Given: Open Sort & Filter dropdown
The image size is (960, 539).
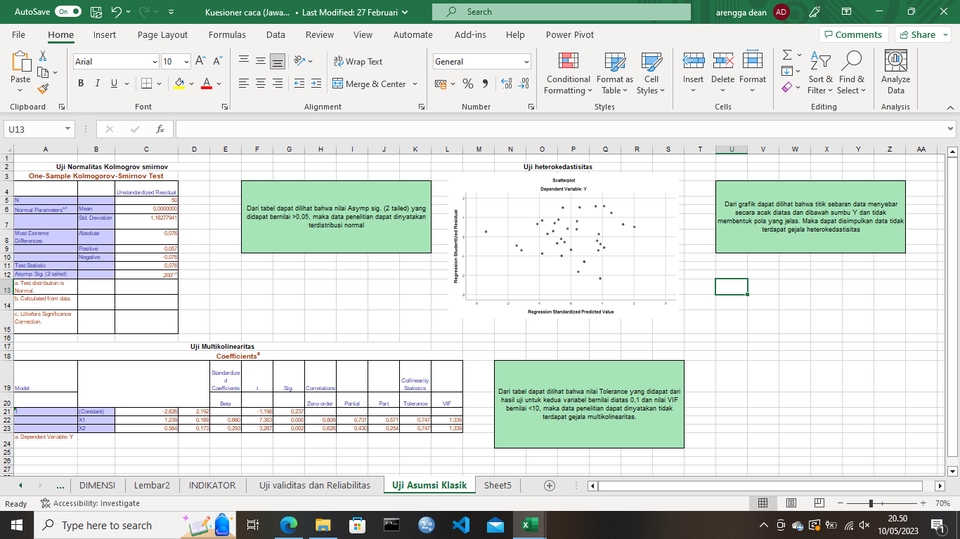Looking at the screenshot, I should point(820,74).
